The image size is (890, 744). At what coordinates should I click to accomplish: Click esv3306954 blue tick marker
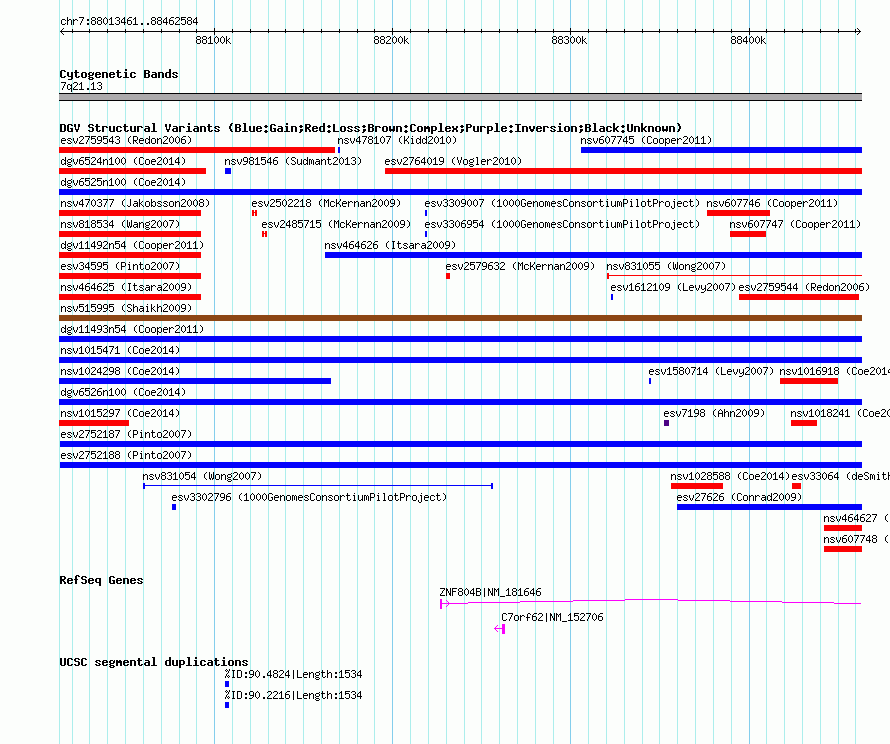426,234
